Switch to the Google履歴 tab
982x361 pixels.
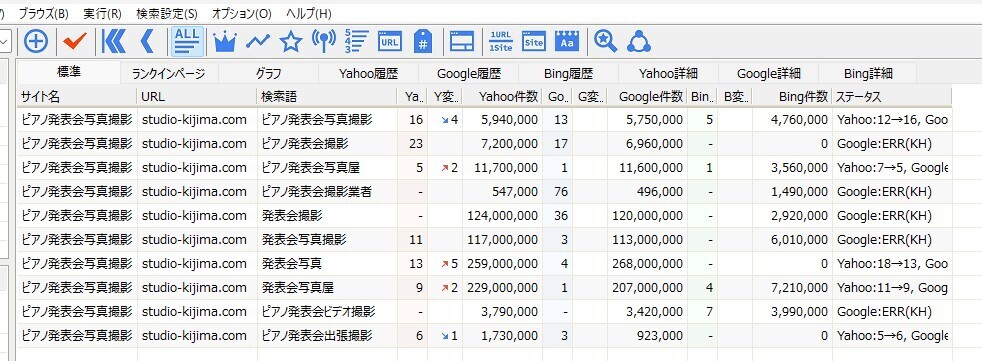pos(468,73)
